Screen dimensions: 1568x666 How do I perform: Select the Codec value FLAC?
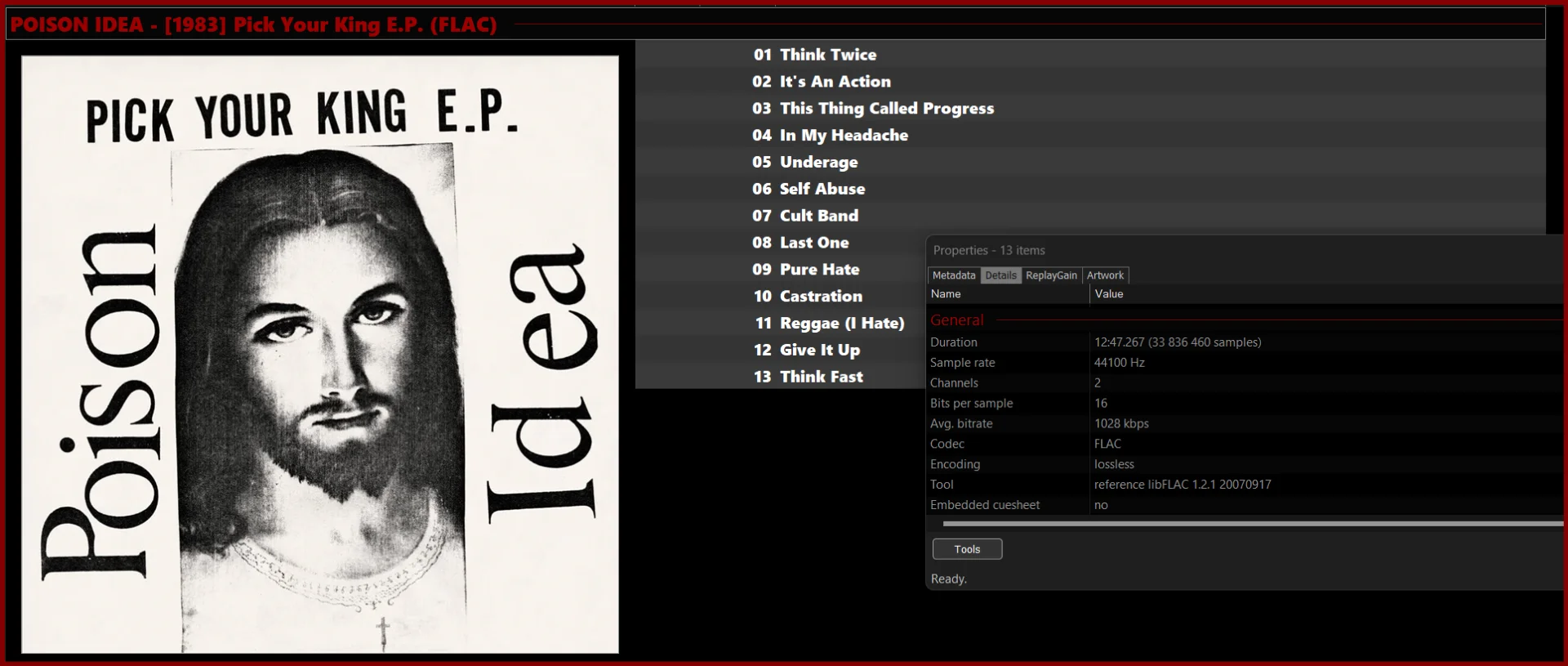[1107, 444]
